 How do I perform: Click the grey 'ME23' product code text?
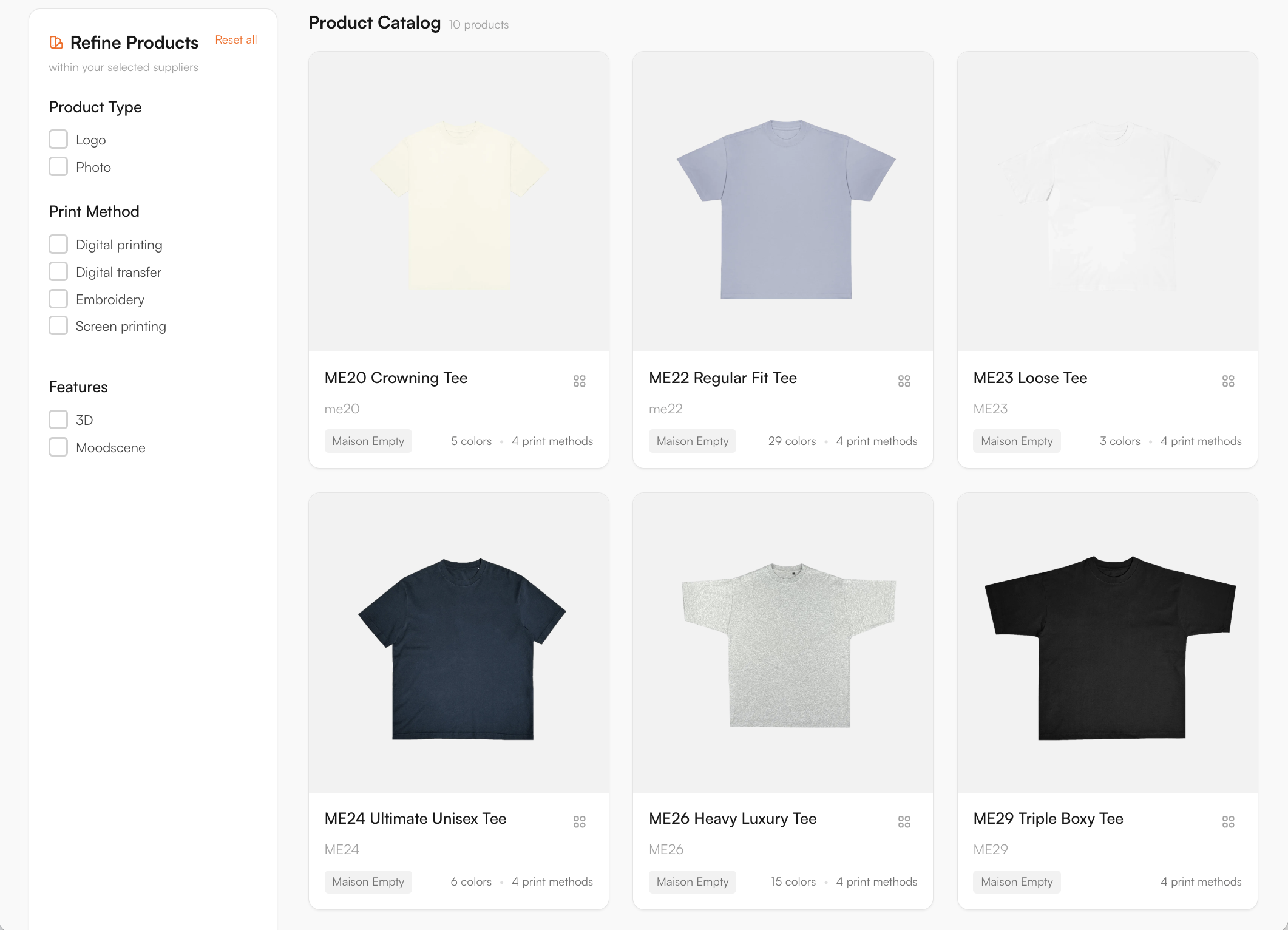click(x=991, y=409)
